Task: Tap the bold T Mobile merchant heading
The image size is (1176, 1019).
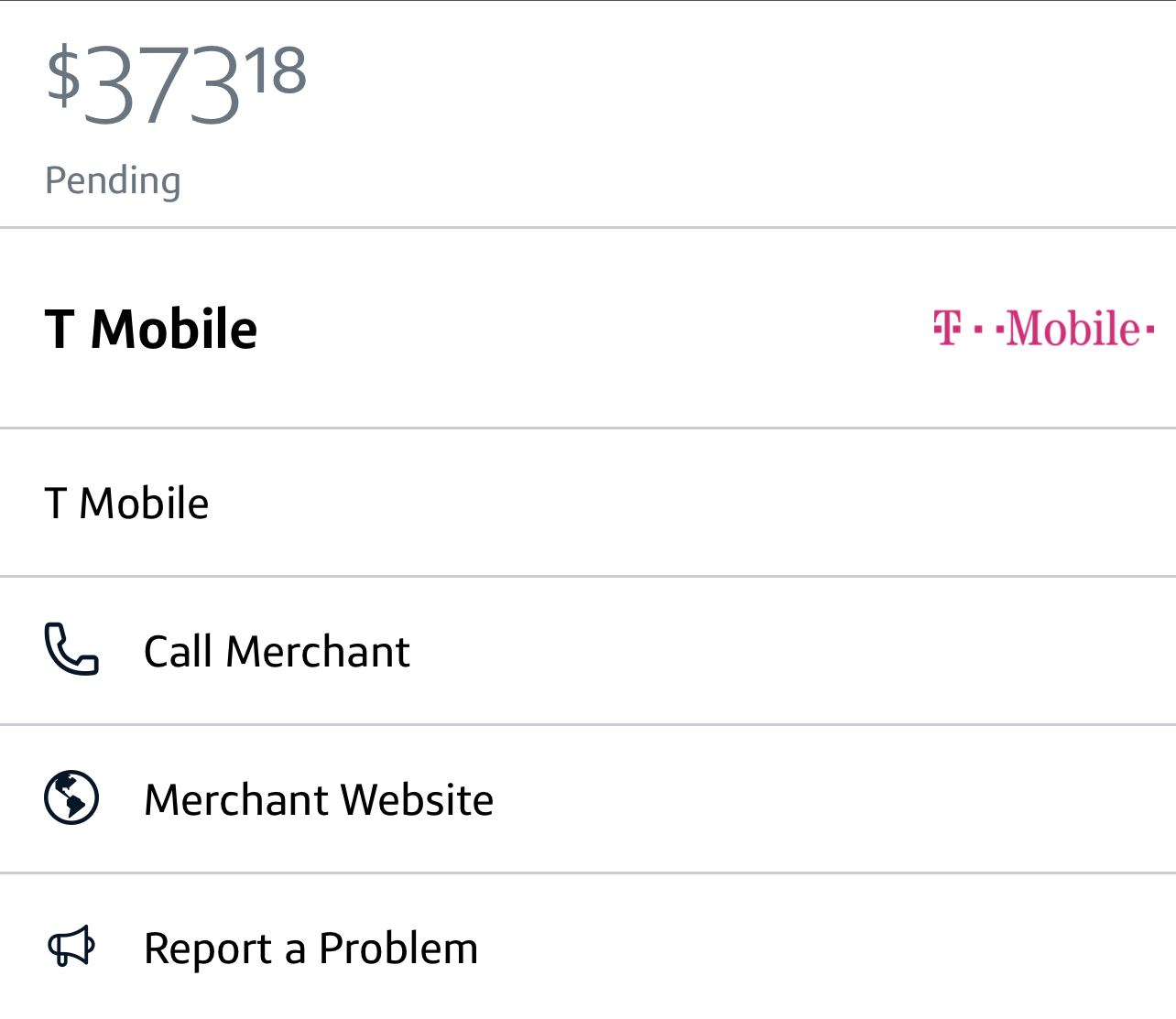Action: coord(151,329)
